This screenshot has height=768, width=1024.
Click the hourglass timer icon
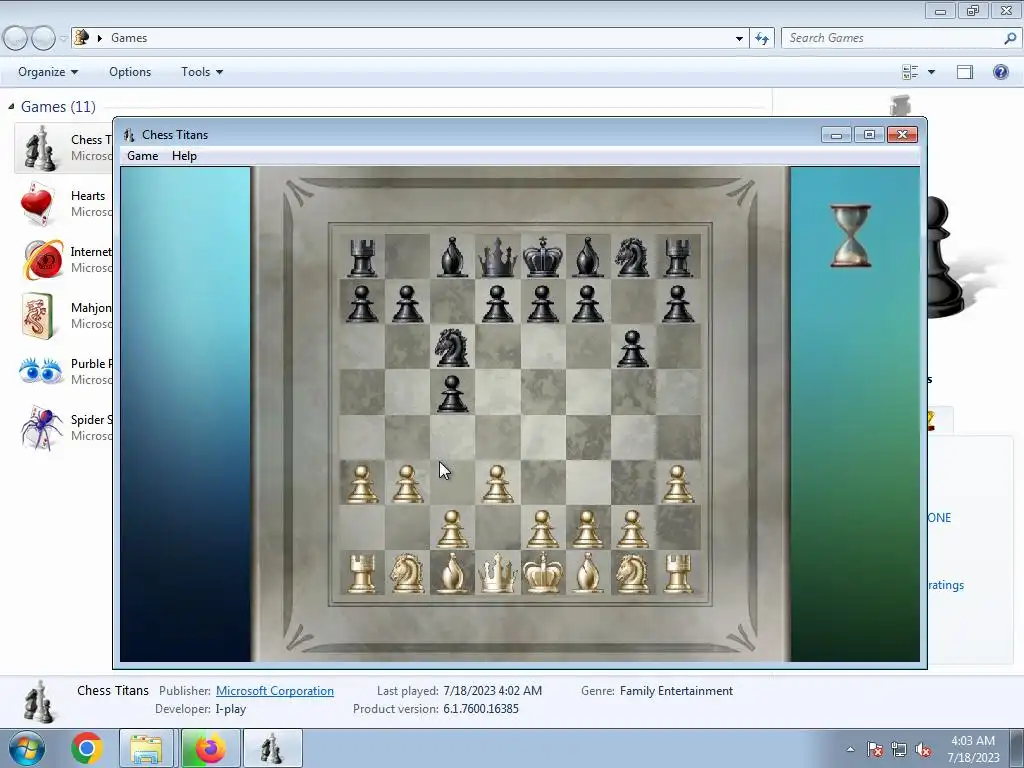pos(850,236)
